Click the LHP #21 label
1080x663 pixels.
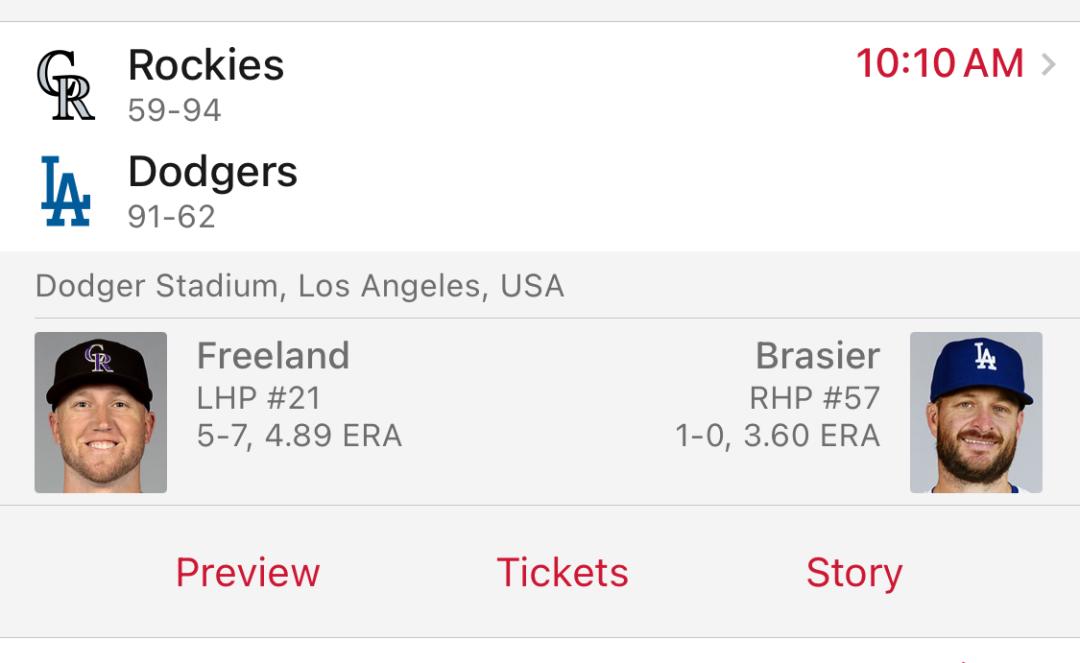click(258, 398)
